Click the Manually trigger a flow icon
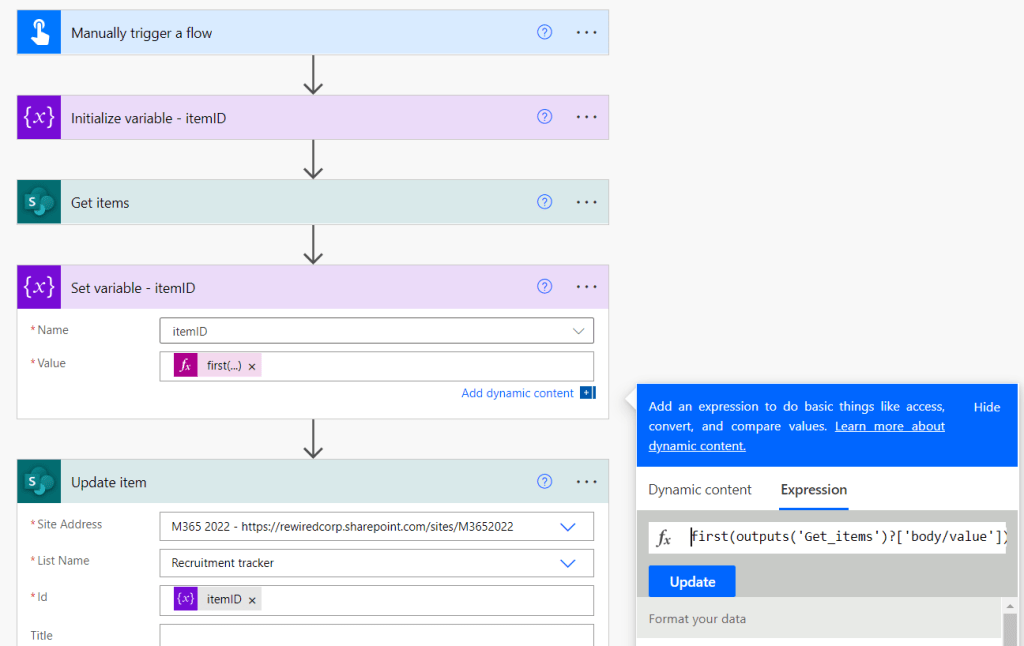Viewport: 1024px width, 646px height. point(39,32)
